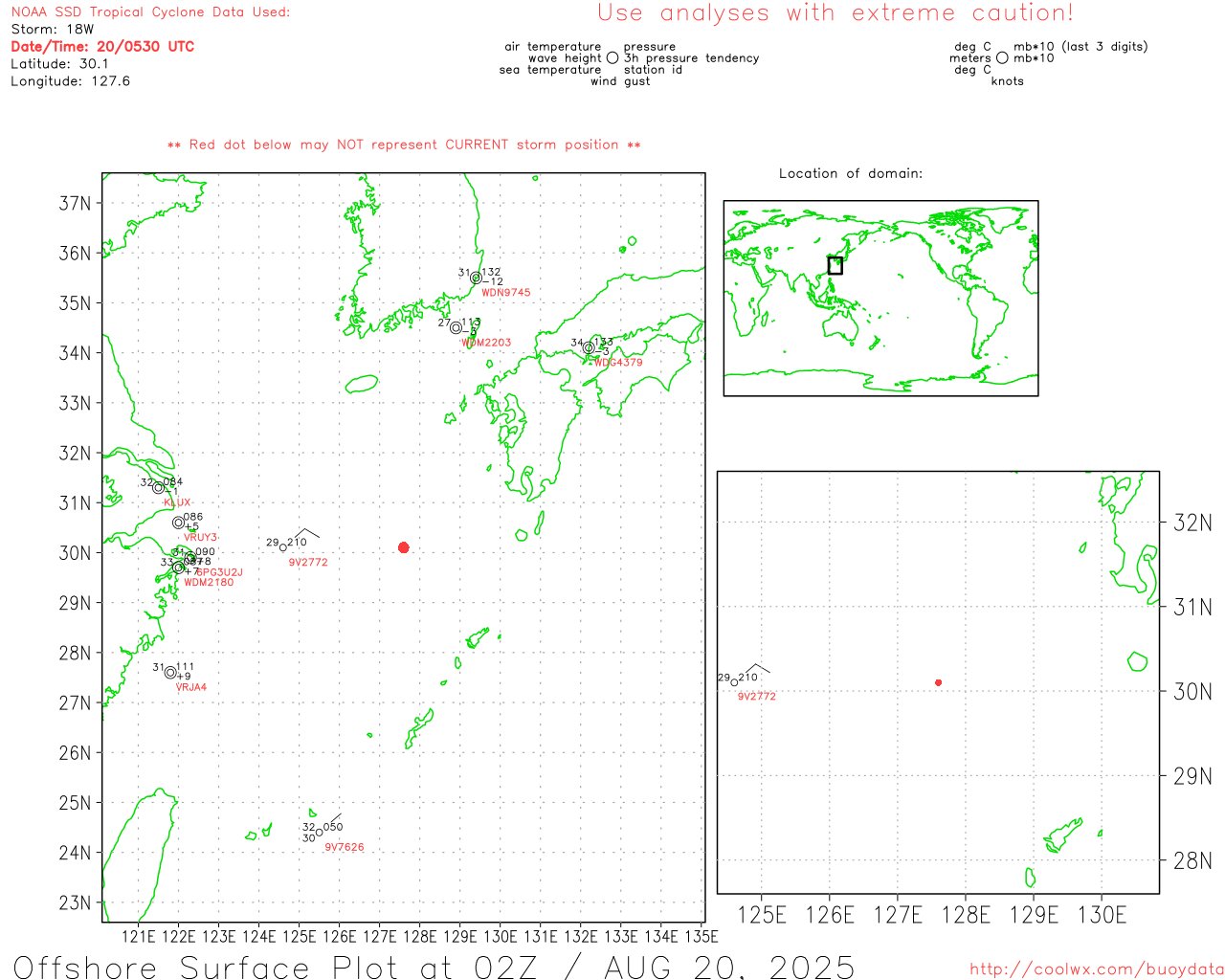The image size is (1225, 980).
Task: Click the legend circle beside 'wave height'
Action: coord(612,58)
